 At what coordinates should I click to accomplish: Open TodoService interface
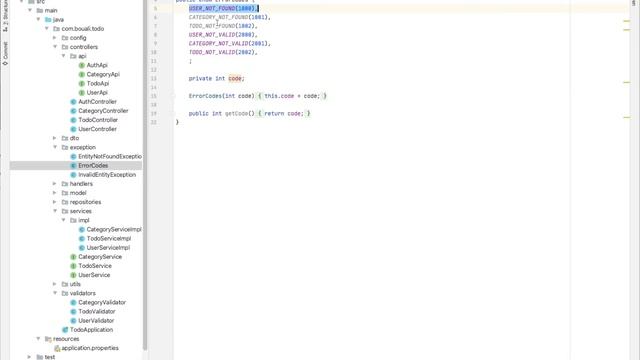tap(95, 266)
